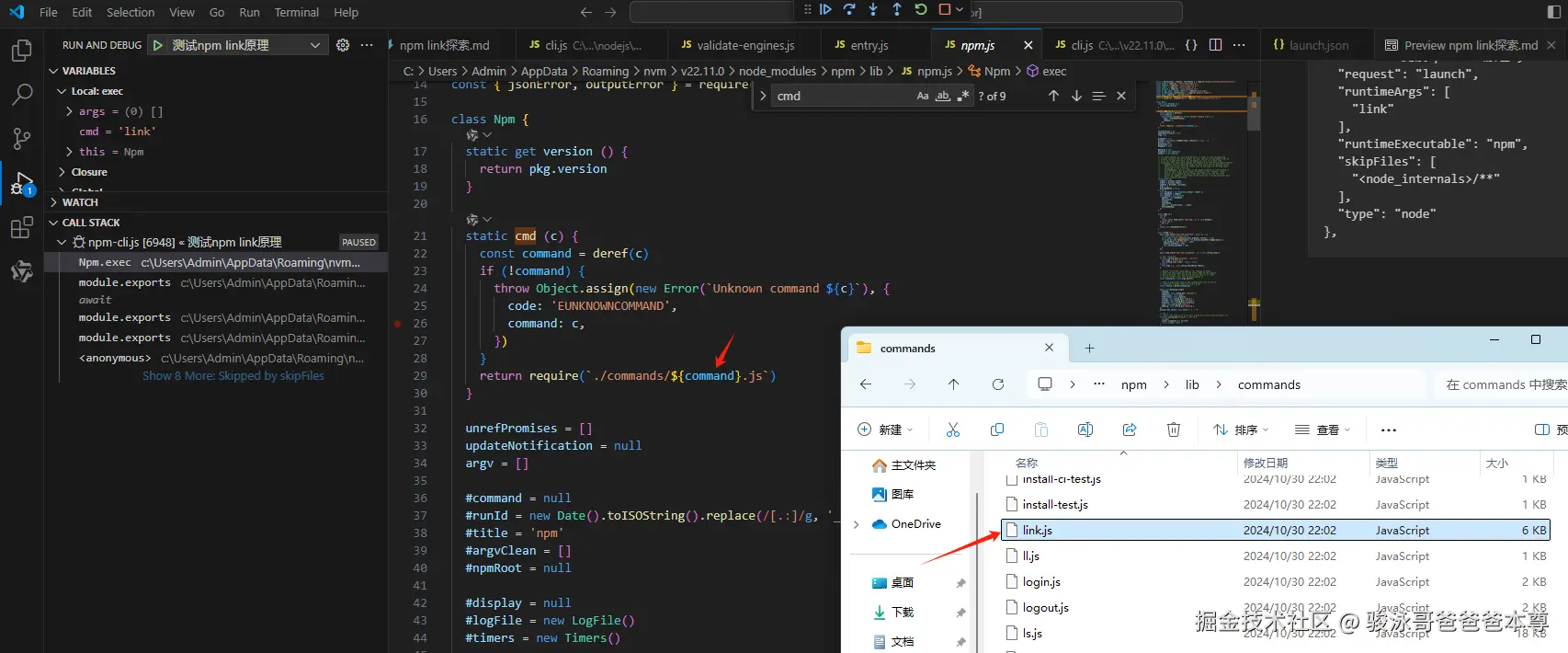Click the debug Continue button

(x=825, y=10)
